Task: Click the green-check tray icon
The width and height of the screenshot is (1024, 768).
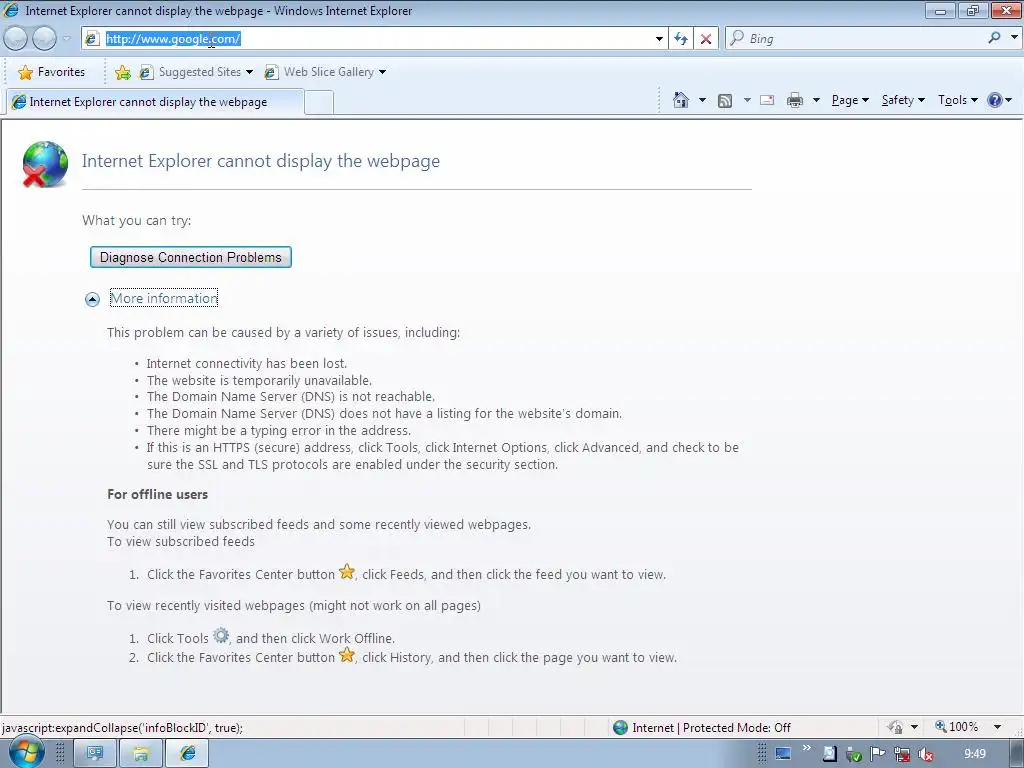Action: click(x=854, y=754)
